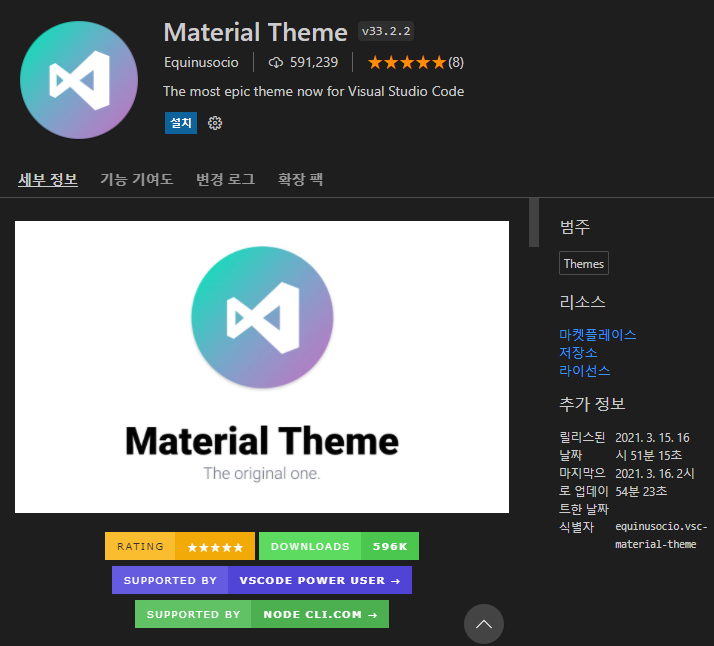The width and height of the screenshot is (714, 646).
Task: Click the five-star rating in header
Action: coord(407,62)
